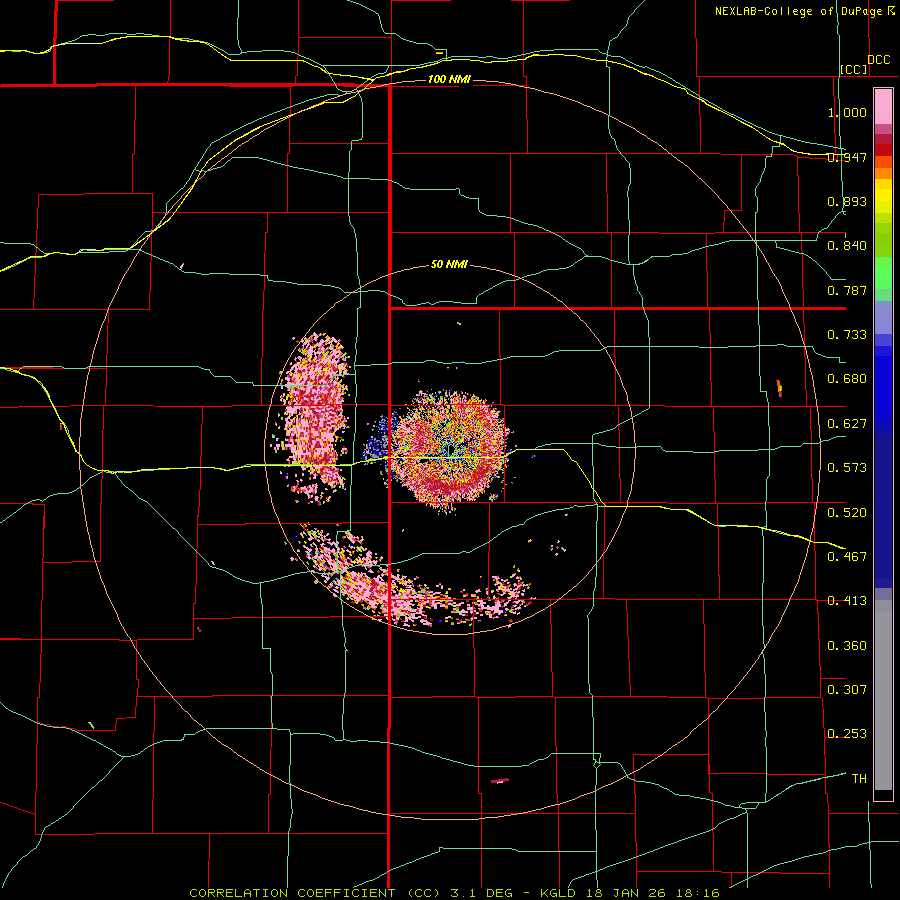Click the "[CC]" legend unit label
This screenshot has width=900, height=900.
point(854,69)
